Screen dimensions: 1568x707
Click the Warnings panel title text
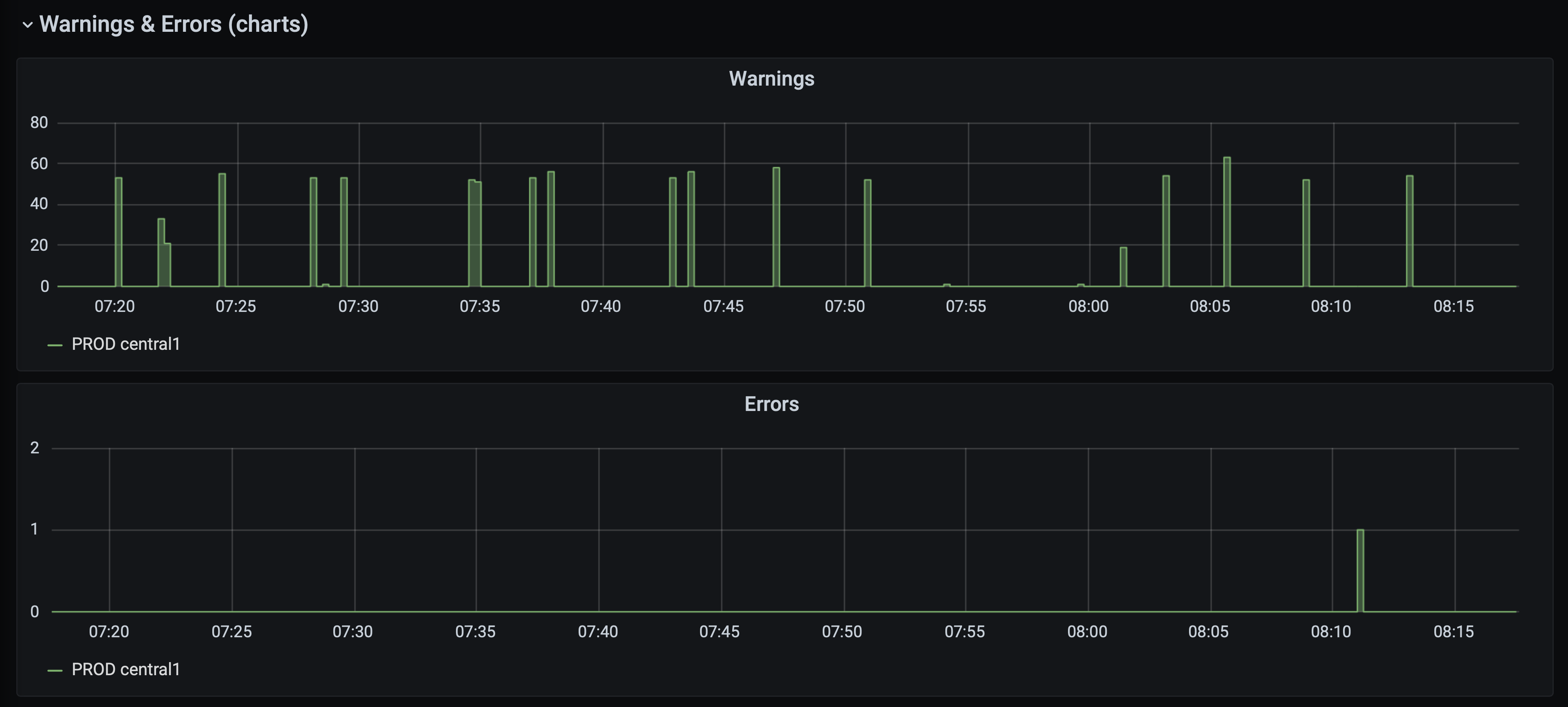click(772, 79)
